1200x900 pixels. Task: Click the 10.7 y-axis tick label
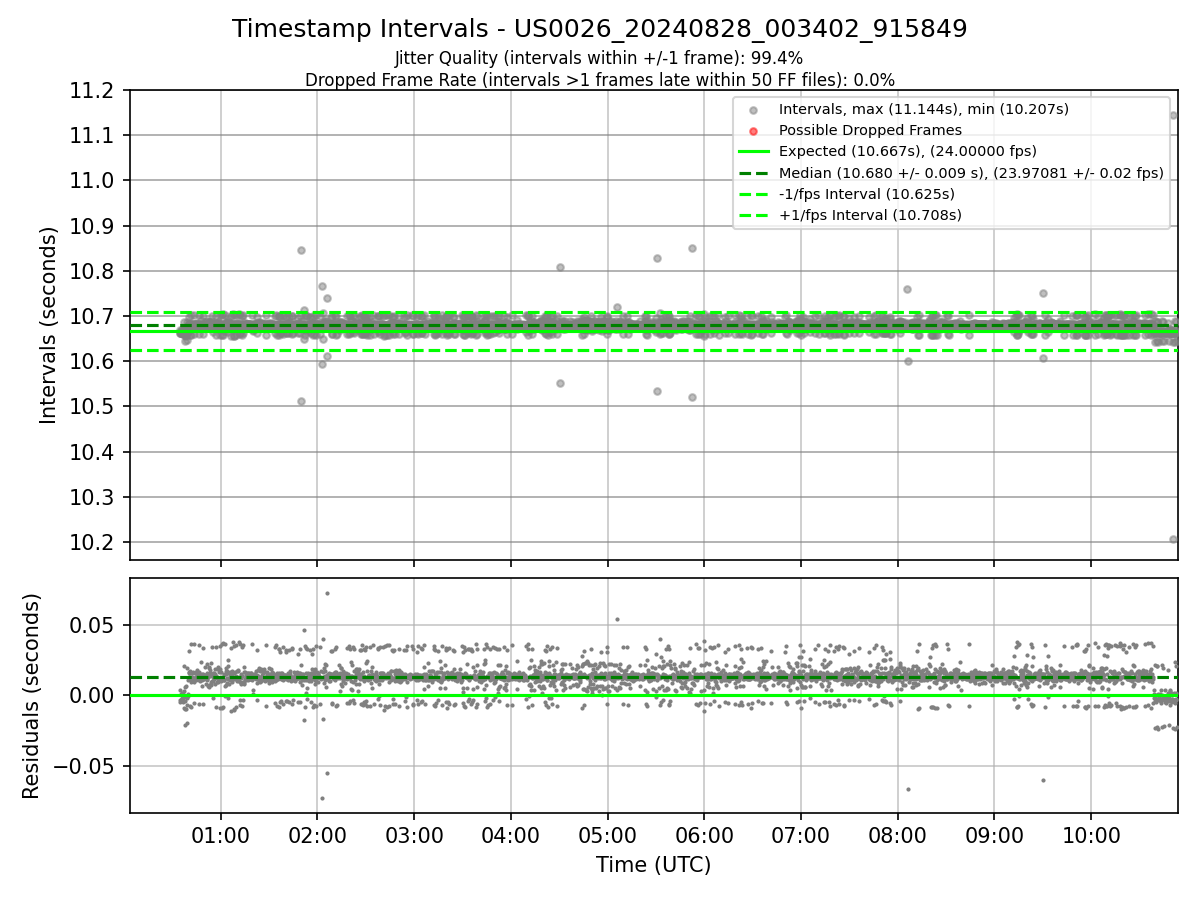94,317
